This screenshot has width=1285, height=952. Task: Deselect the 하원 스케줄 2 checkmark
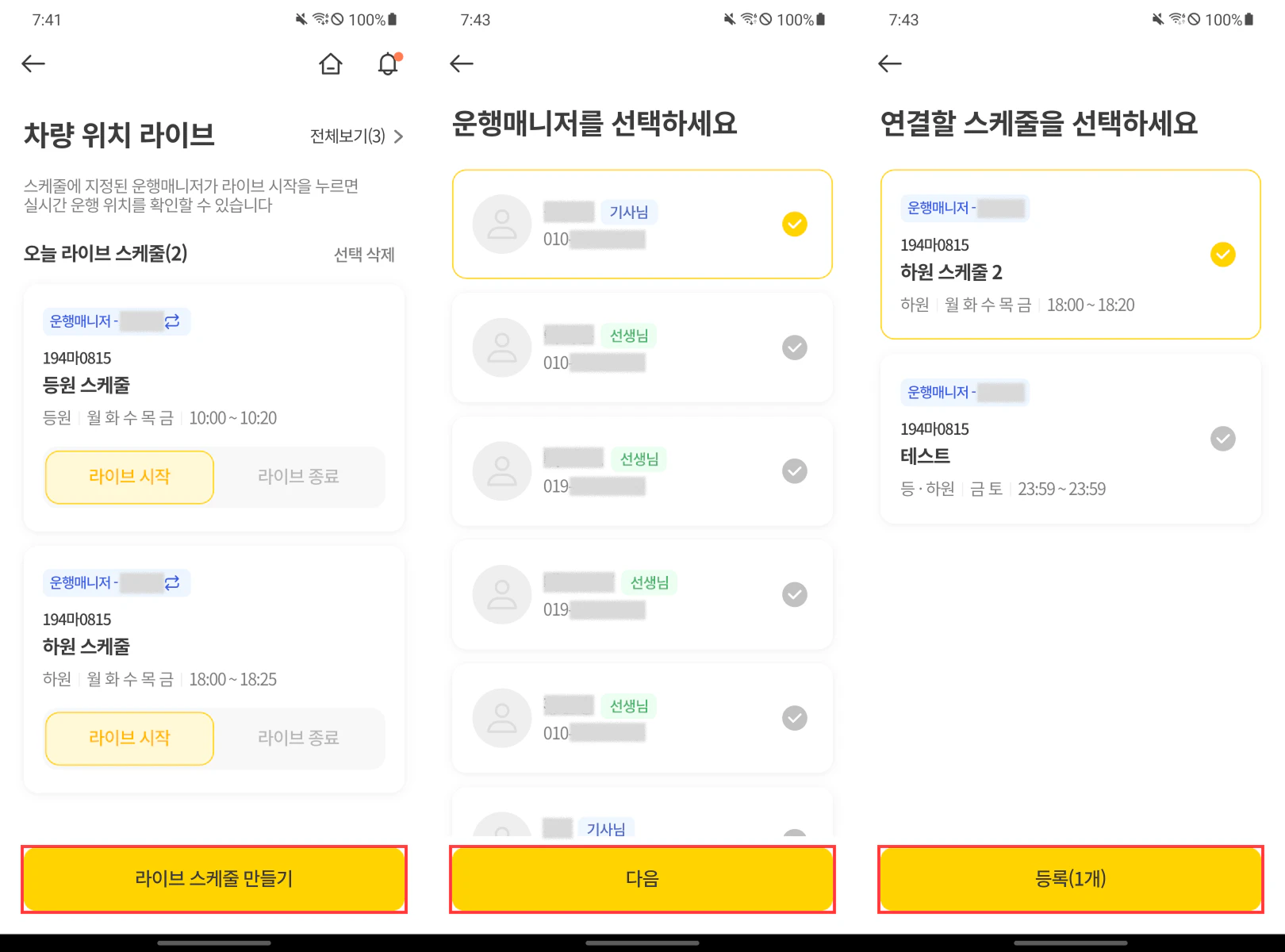[1222, 255]
